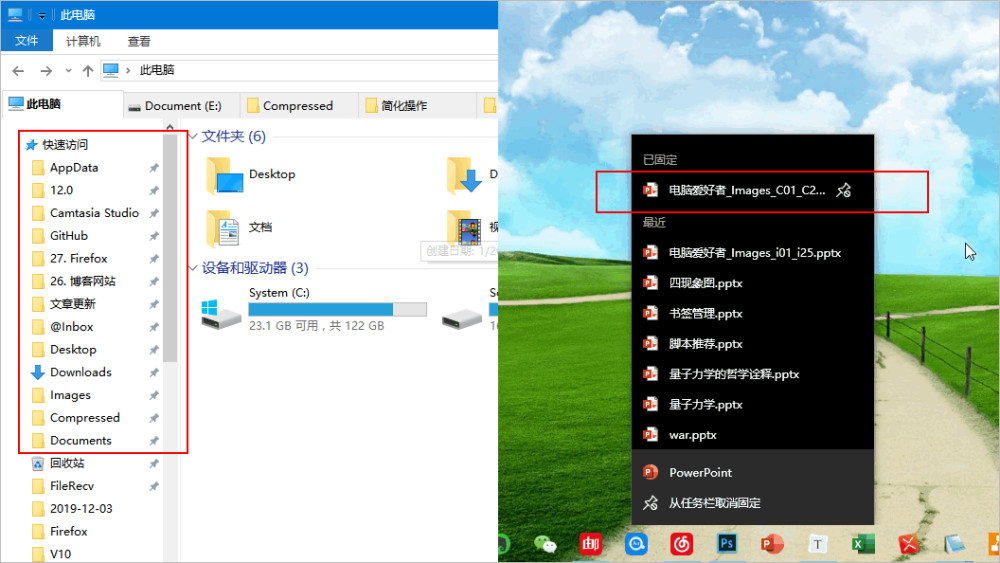Viewport: 1000px width, 563px height.
Task: Open Camtasia Studio folder in sidebar
Action: (x=94, y=213)
